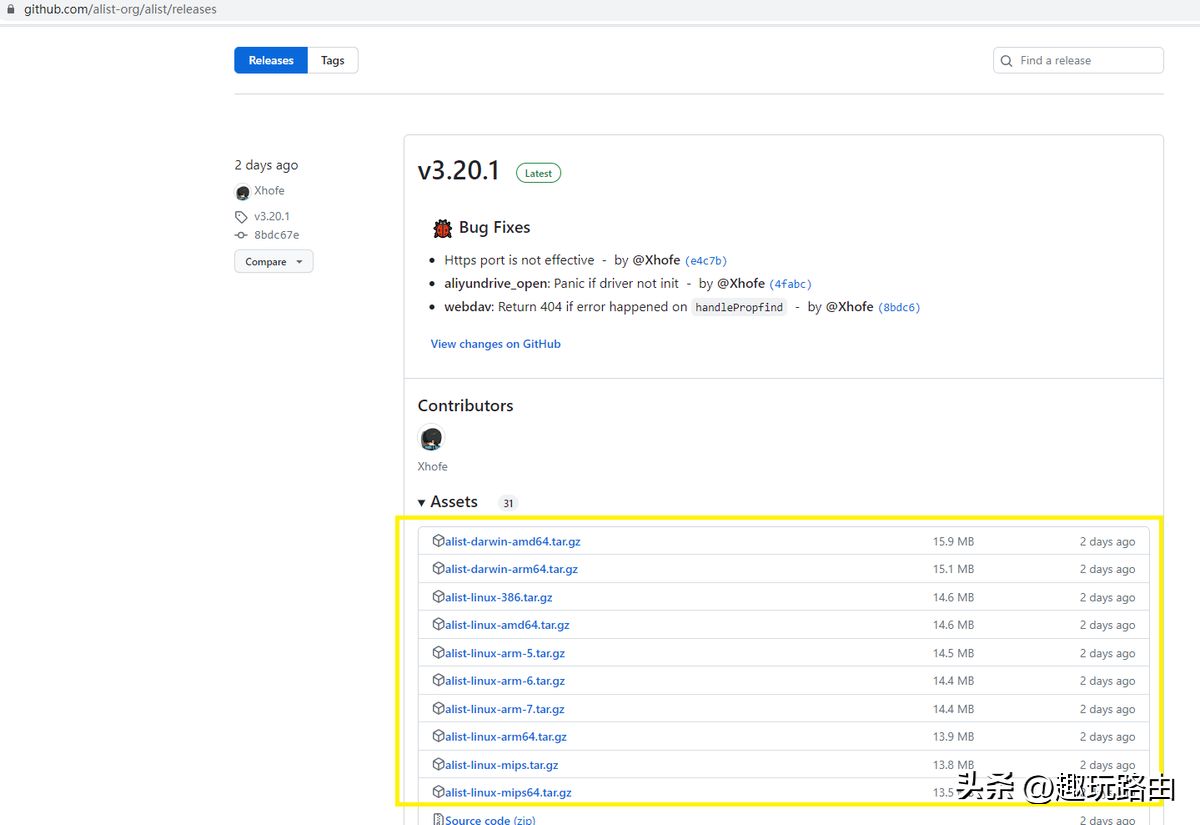Screen dimensions: 1200x825
Task: Open the v3.20.1 release title
Action: [459, 171]
